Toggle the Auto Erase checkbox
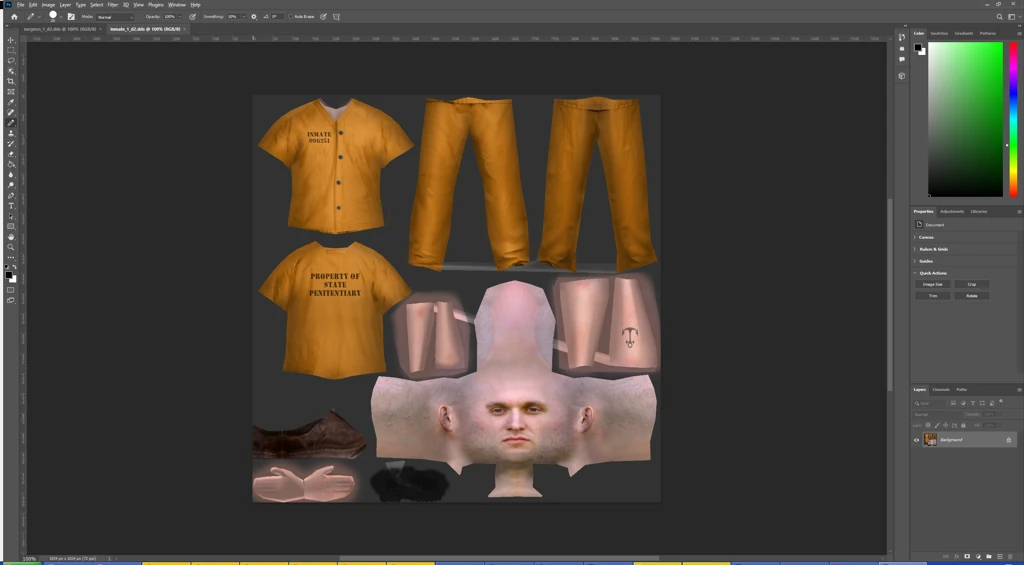The width and height of the screenshot is (1024, 565). (291, 17)
